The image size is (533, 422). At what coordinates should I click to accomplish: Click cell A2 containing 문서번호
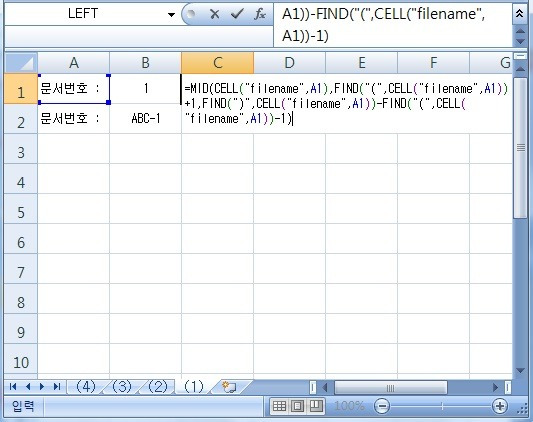[x=73, y=119]
